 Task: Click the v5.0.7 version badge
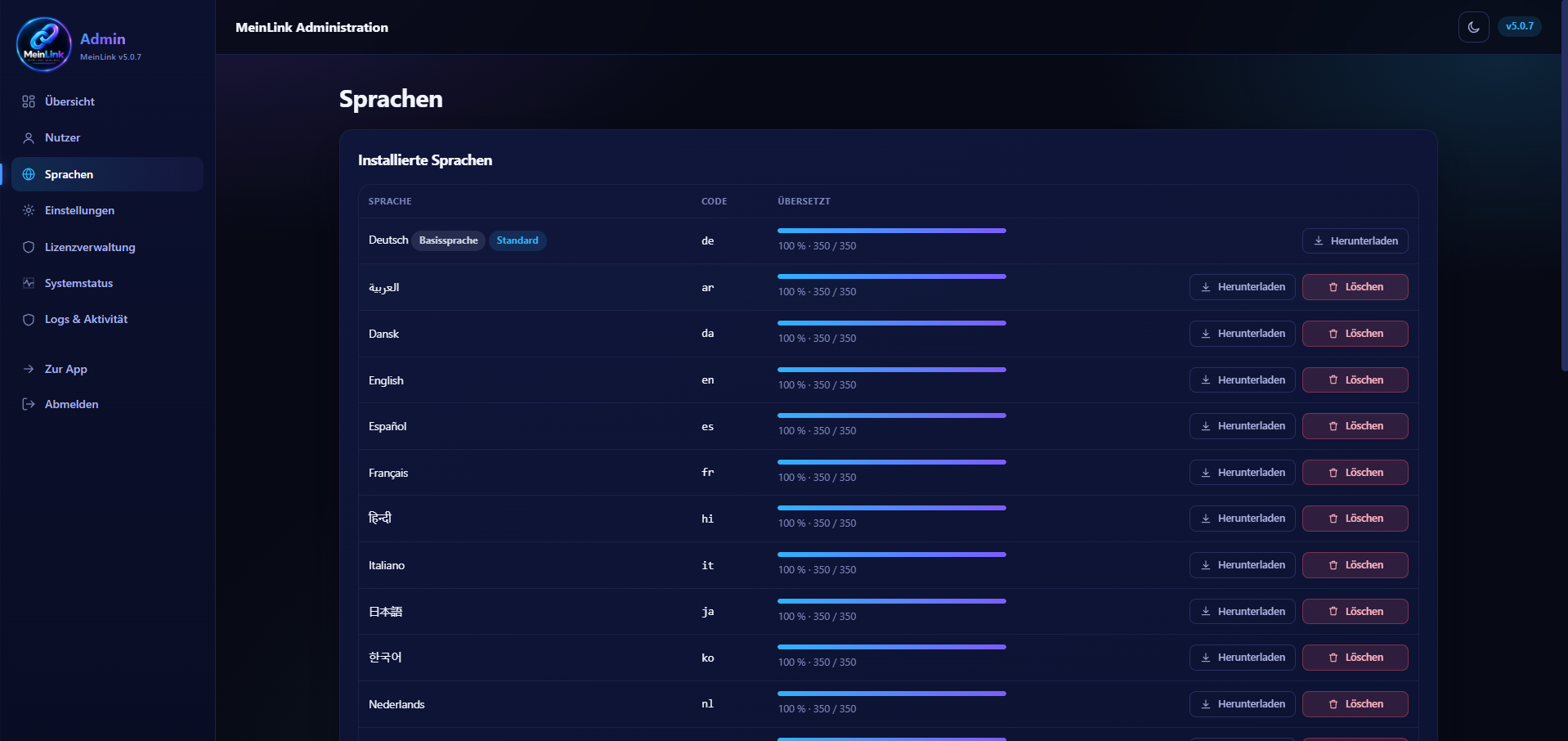pos(1520,26)
